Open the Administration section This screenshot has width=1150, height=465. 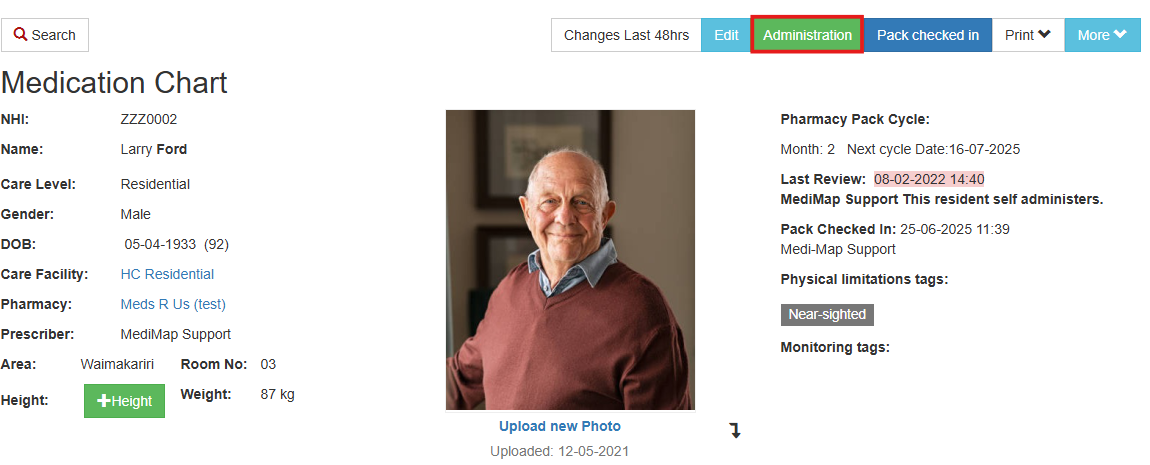807,35
